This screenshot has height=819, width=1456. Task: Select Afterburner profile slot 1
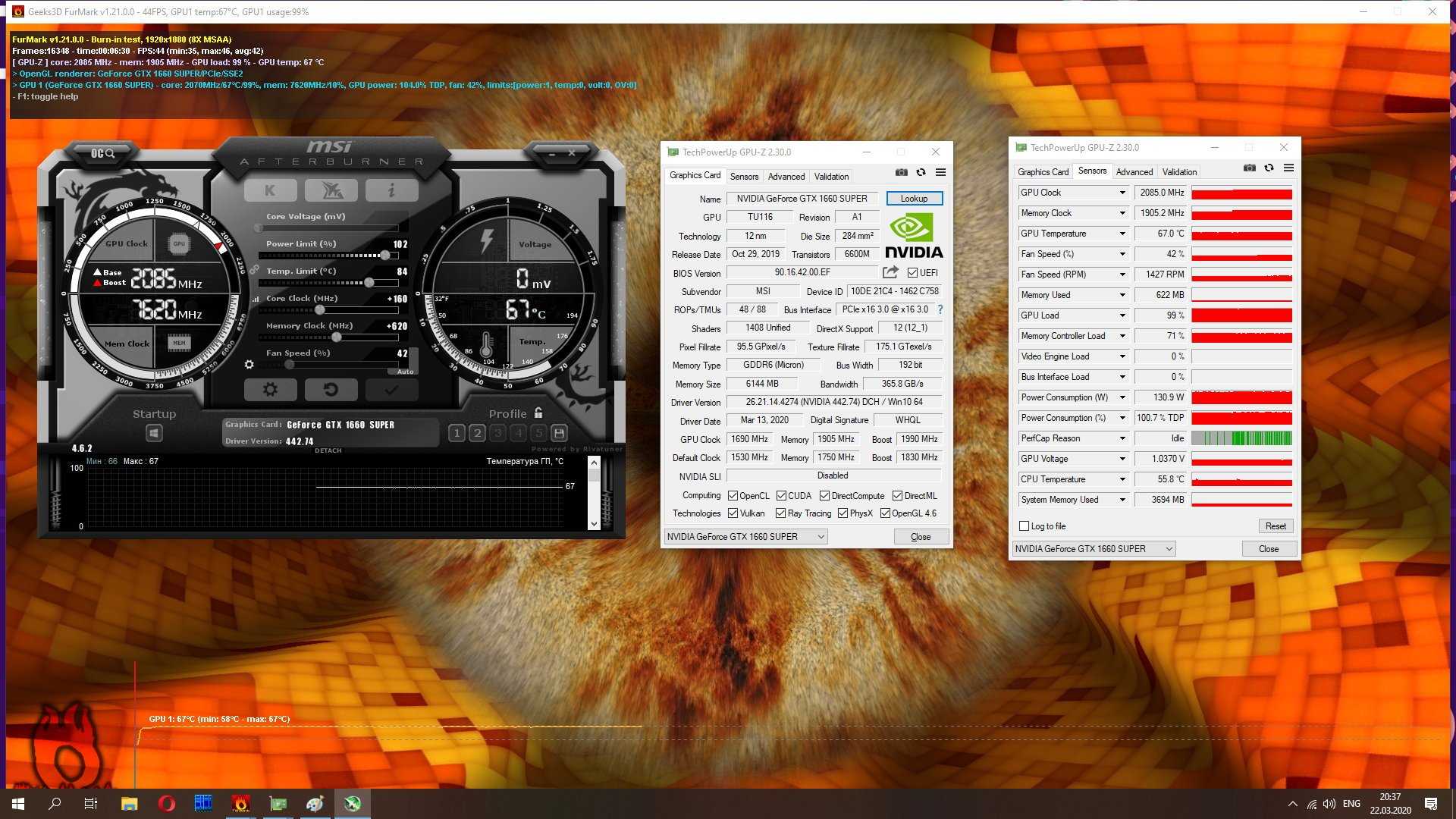pos(457,433)
